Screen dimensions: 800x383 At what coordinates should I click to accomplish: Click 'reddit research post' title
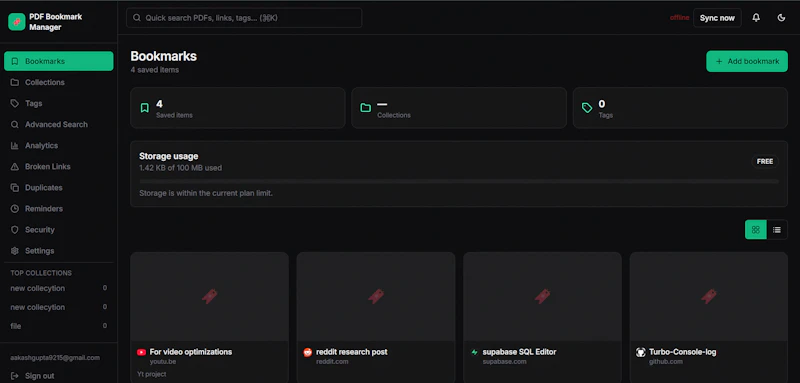coord(352,352)
